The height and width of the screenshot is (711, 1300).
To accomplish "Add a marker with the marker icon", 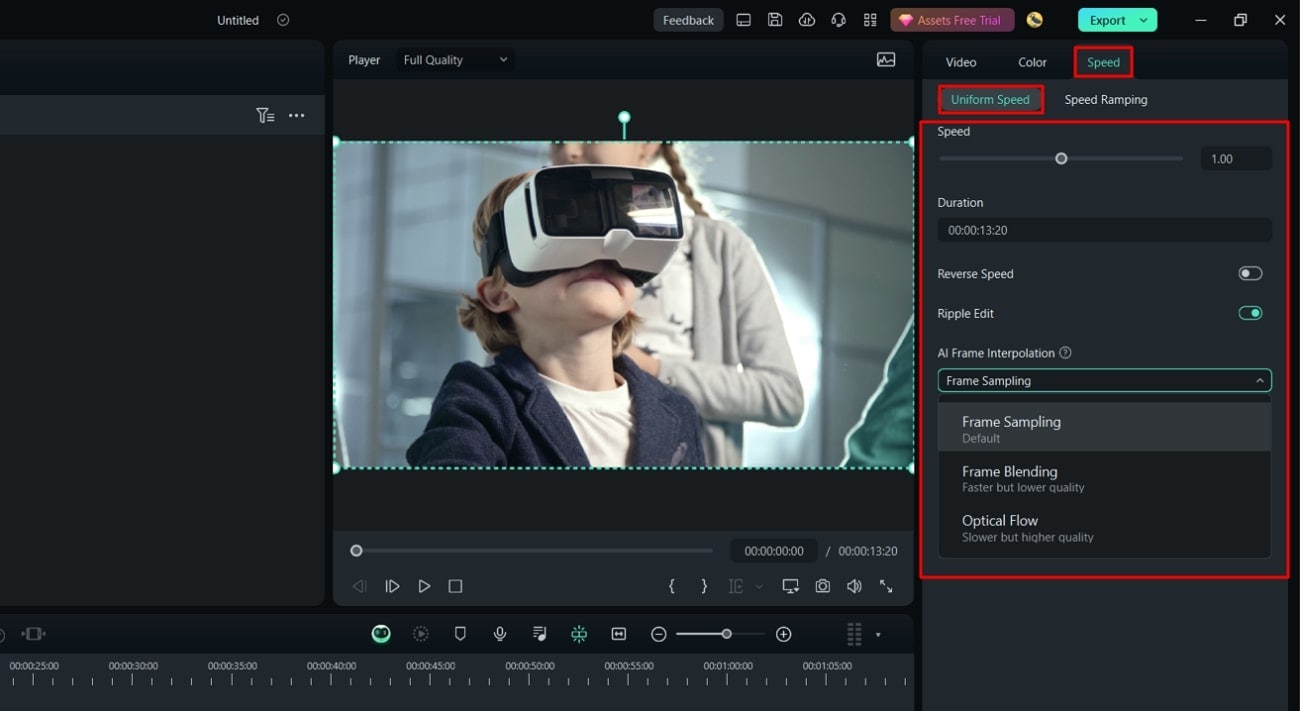I will 460,634.
